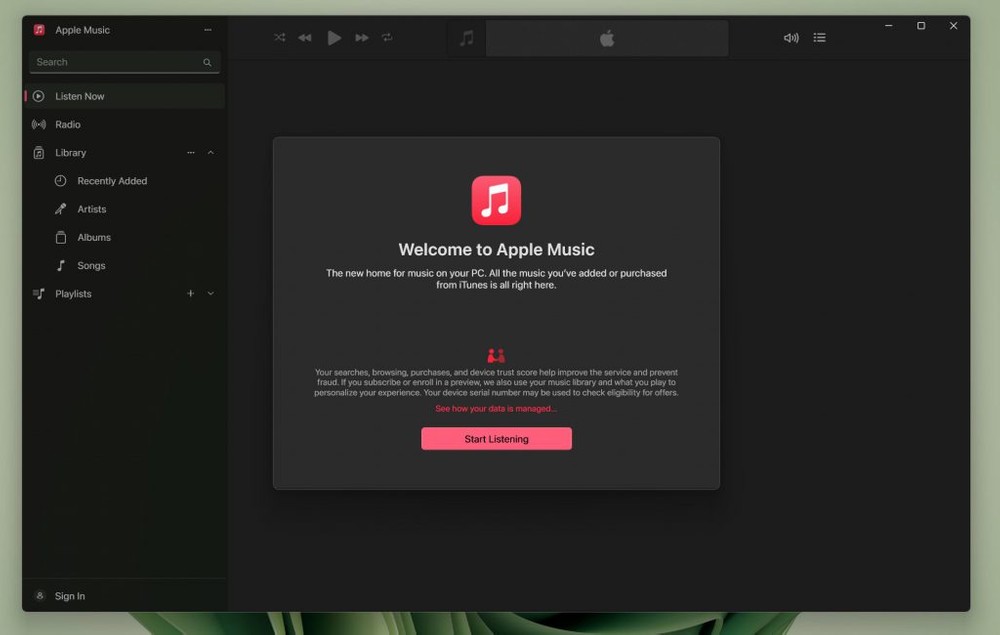The width and height of the screenshot is (1000, 635).
Task: Focus the Search field
Action: click(x=124, y=62)
